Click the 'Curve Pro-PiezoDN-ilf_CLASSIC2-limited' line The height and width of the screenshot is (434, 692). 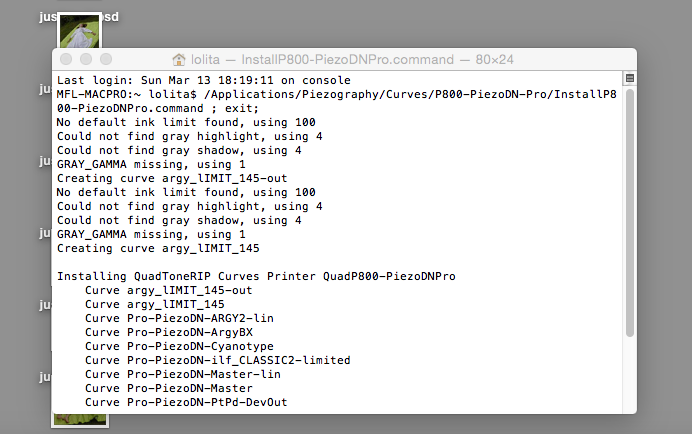coord(217,360)
